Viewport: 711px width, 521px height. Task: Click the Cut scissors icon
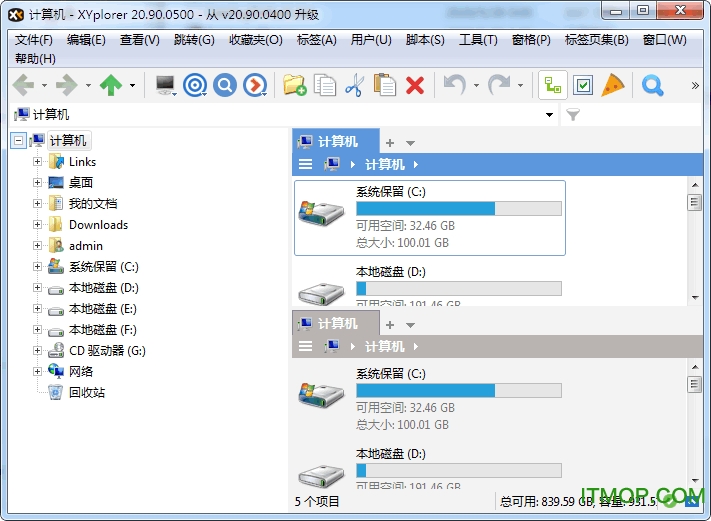355,85
